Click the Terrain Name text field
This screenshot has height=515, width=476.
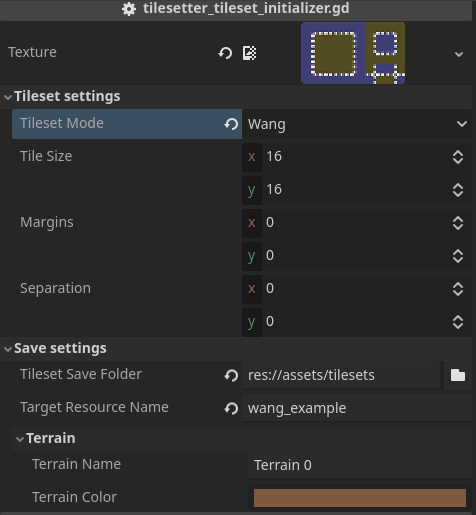(360, 465)
